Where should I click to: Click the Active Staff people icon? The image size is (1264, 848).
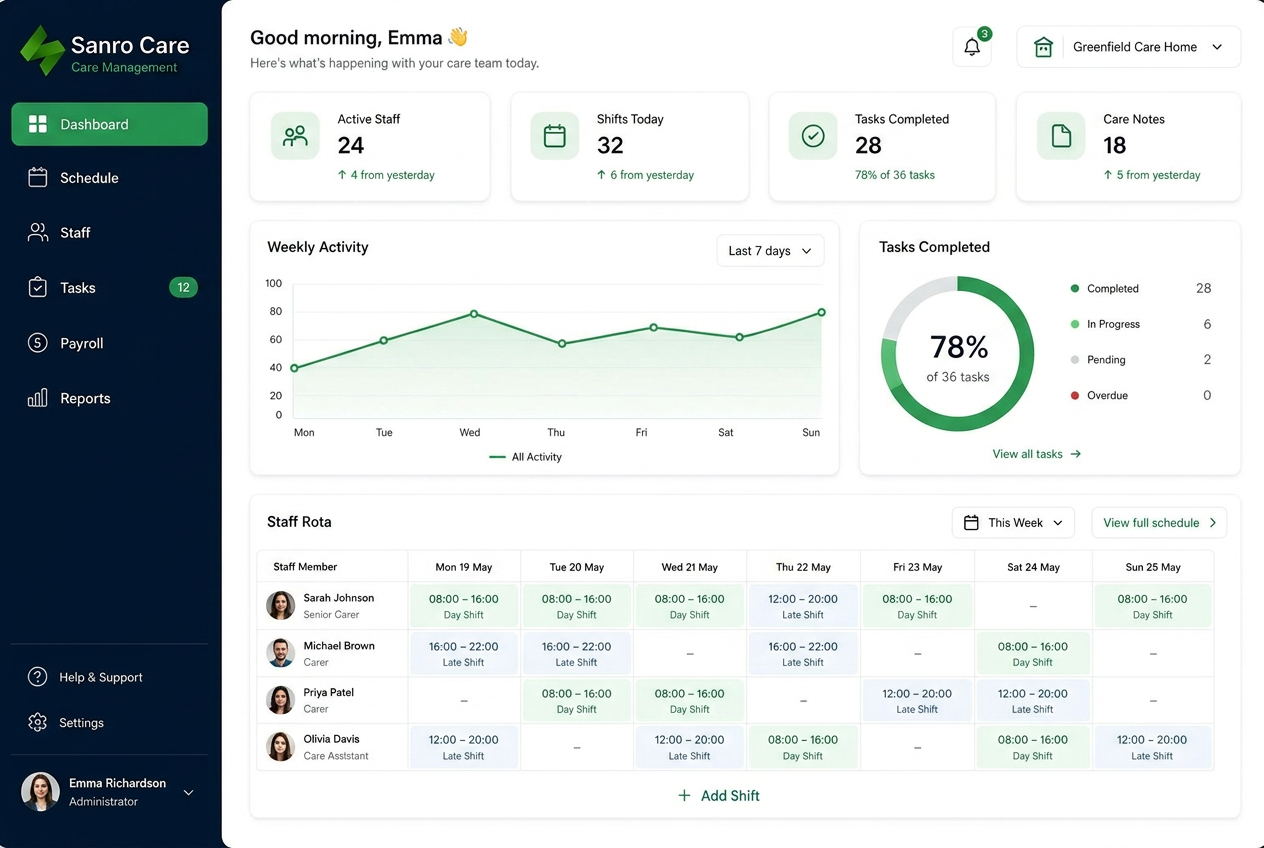click(x=295, y=136)
